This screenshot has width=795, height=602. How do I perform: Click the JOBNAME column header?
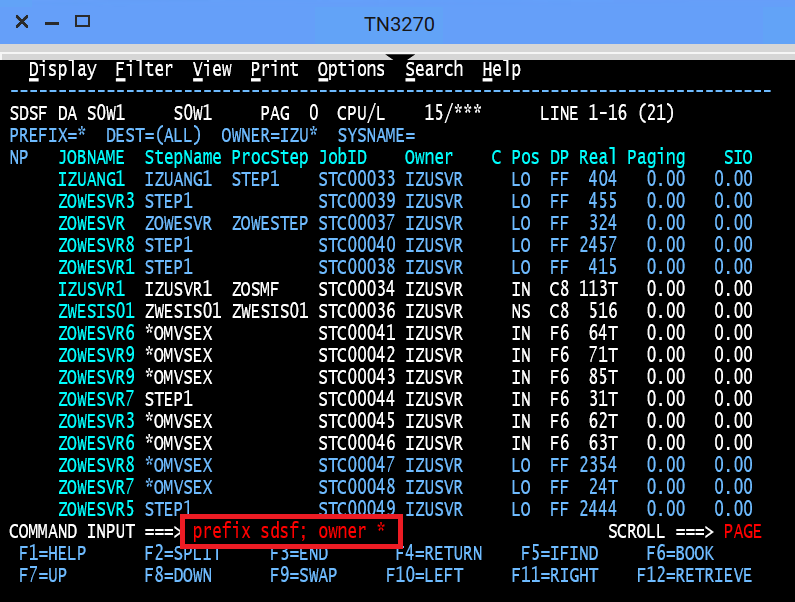coord(91,157)
